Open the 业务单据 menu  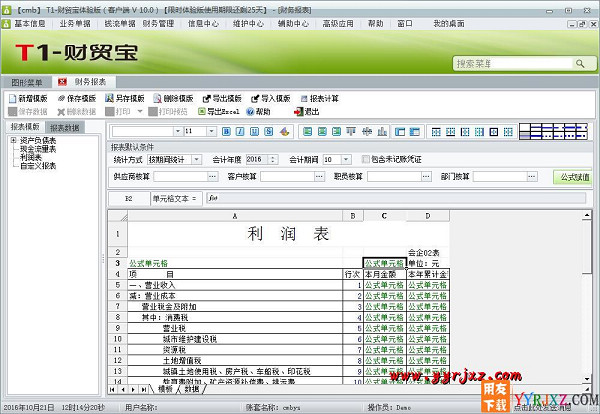[x=75, y=24]
